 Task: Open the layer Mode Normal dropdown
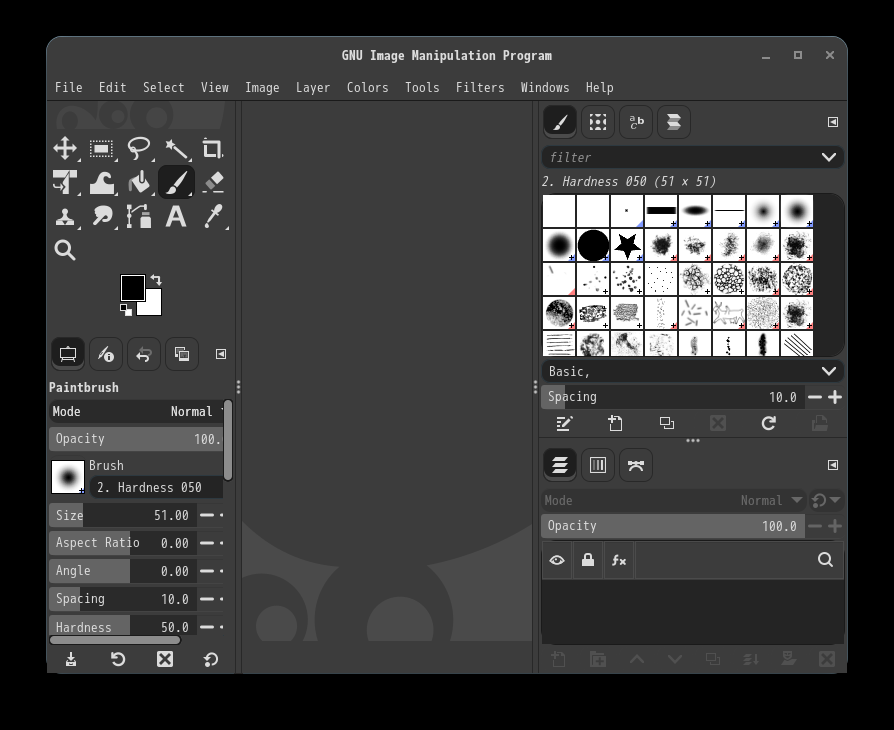point(673,501)
